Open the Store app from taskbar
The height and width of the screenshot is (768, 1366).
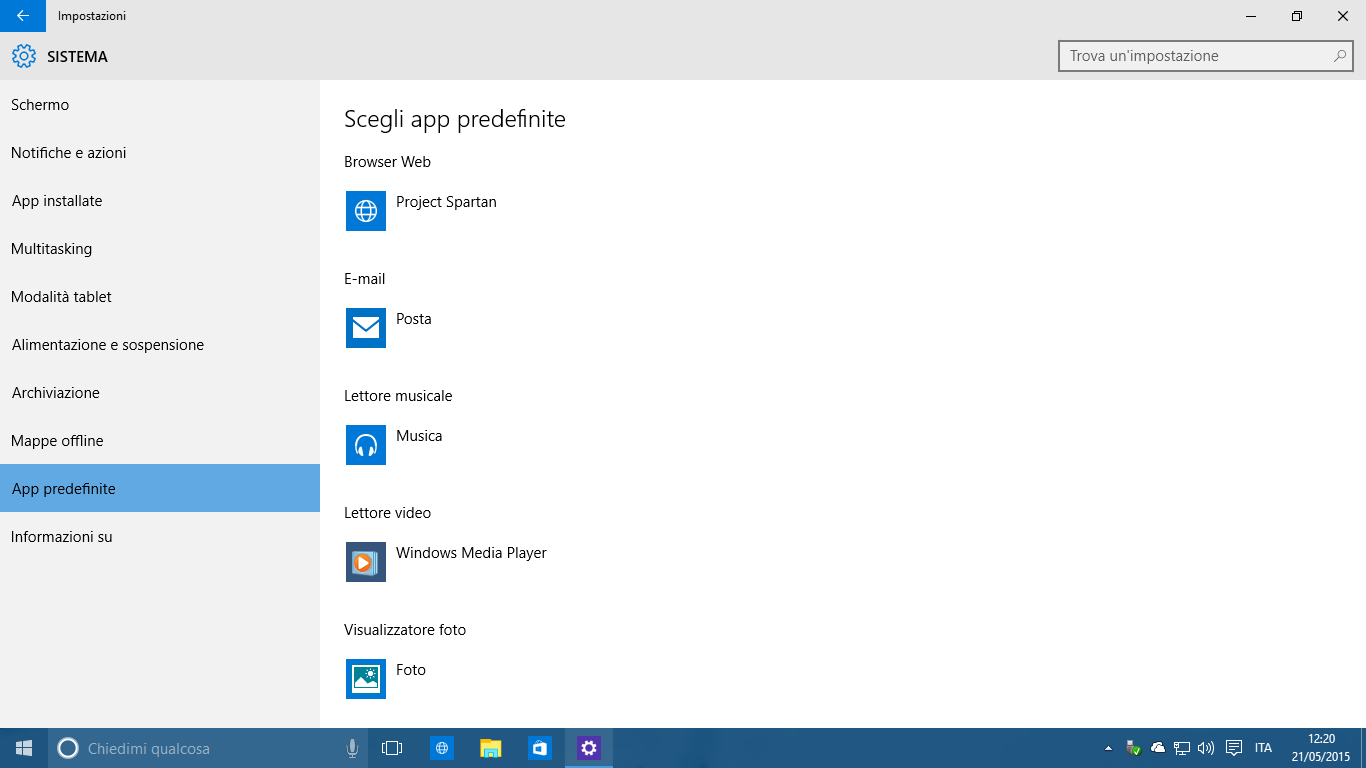pos(540,748)
